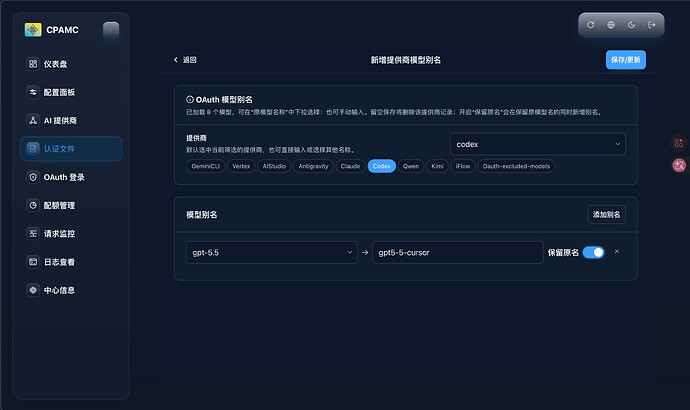Image resolution: width=690 pixels, height=410 pixels.
Task: Open 仪表盘 dashboard in the sidebar
Action: [71, 64]
